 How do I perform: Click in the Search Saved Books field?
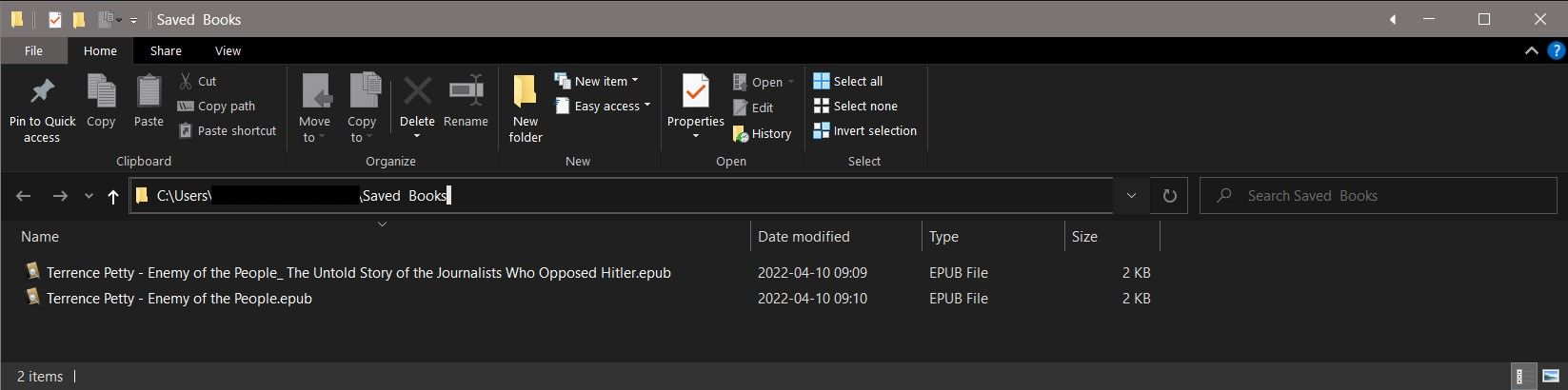pos(1371,196)
